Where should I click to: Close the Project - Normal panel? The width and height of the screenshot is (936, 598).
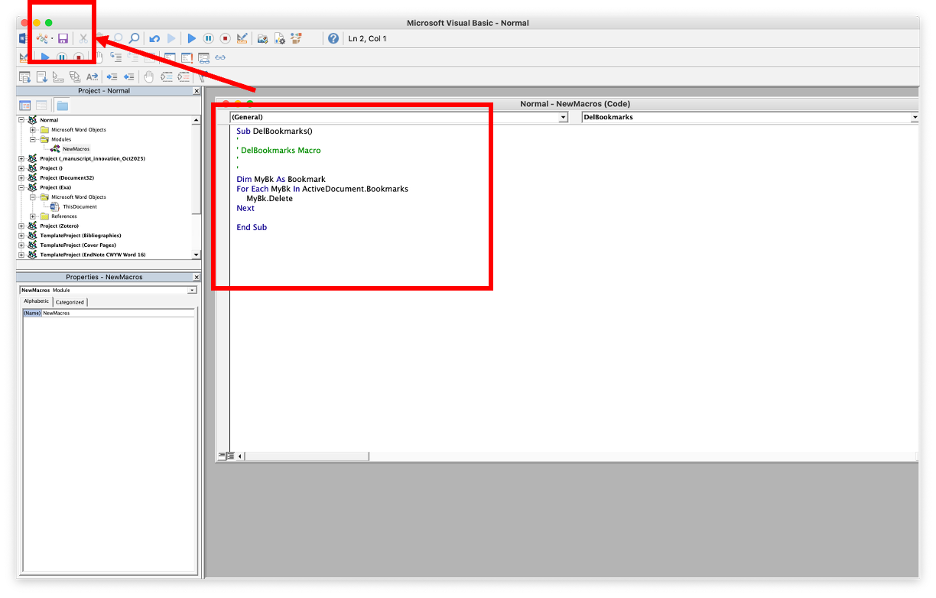tap(197, 91)
